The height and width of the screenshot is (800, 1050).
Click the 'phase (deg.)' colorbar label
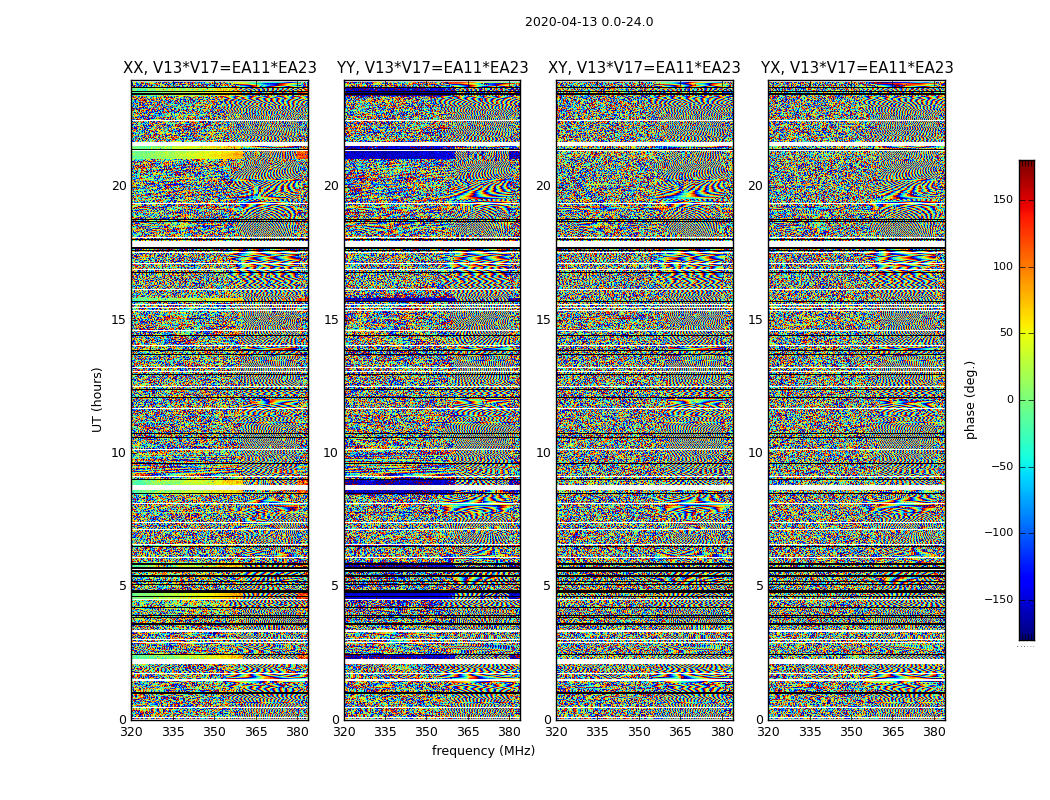(970, 400)
